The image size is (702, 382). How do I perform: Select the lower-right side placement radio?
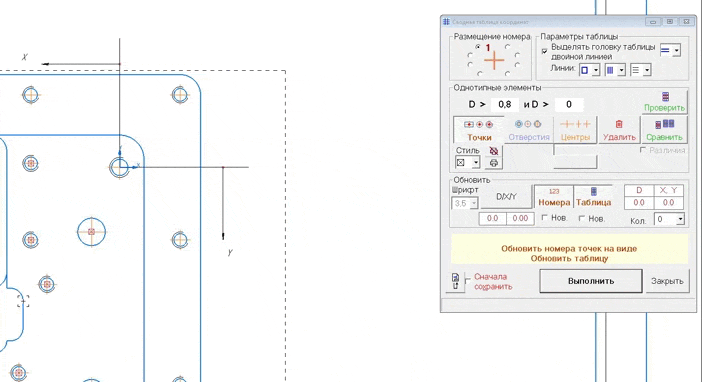[x=517, y=65]
